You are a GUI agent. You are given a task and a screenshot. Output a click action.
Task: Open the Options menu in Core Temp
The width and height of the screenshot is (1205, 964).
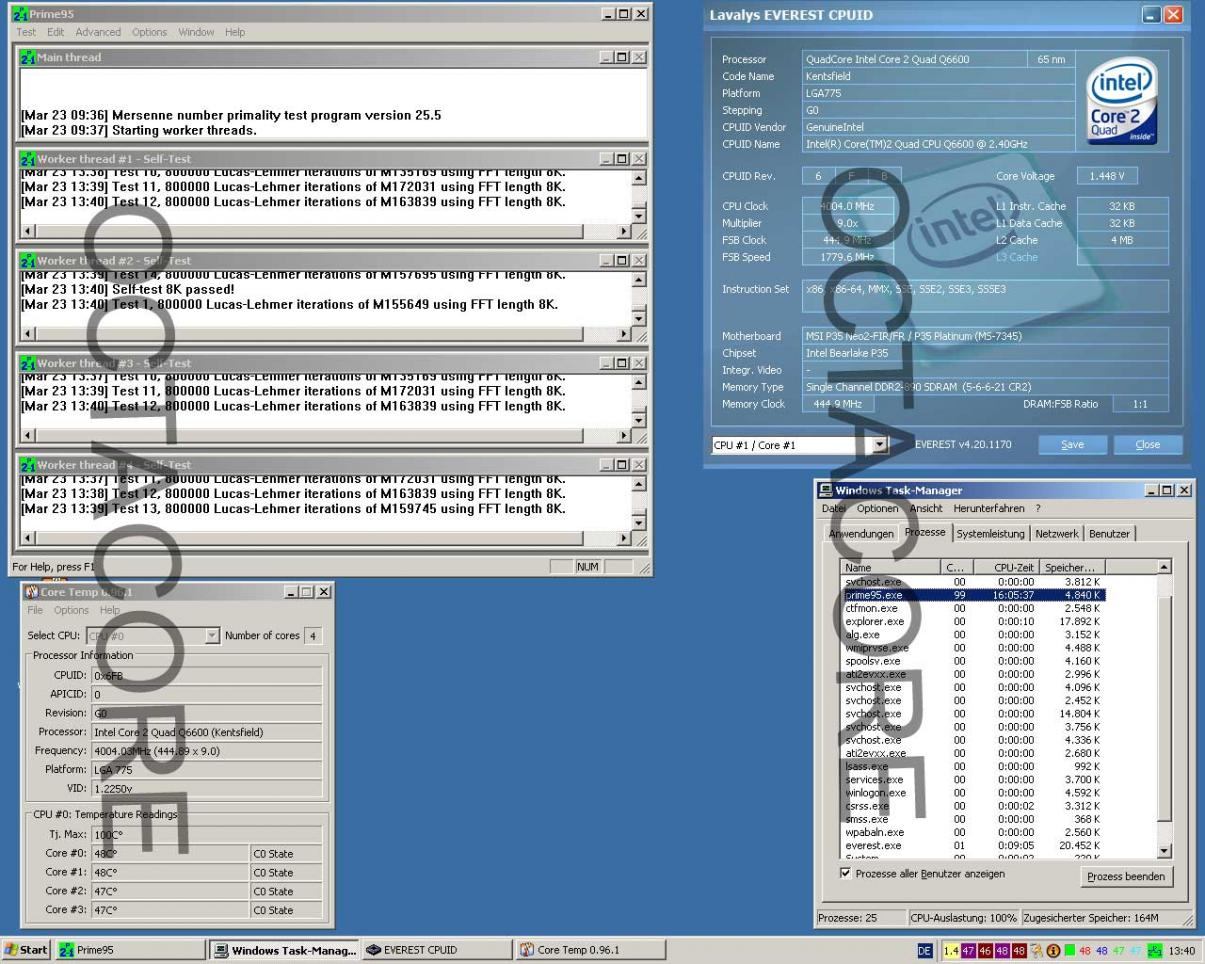[x=71, y=610]
